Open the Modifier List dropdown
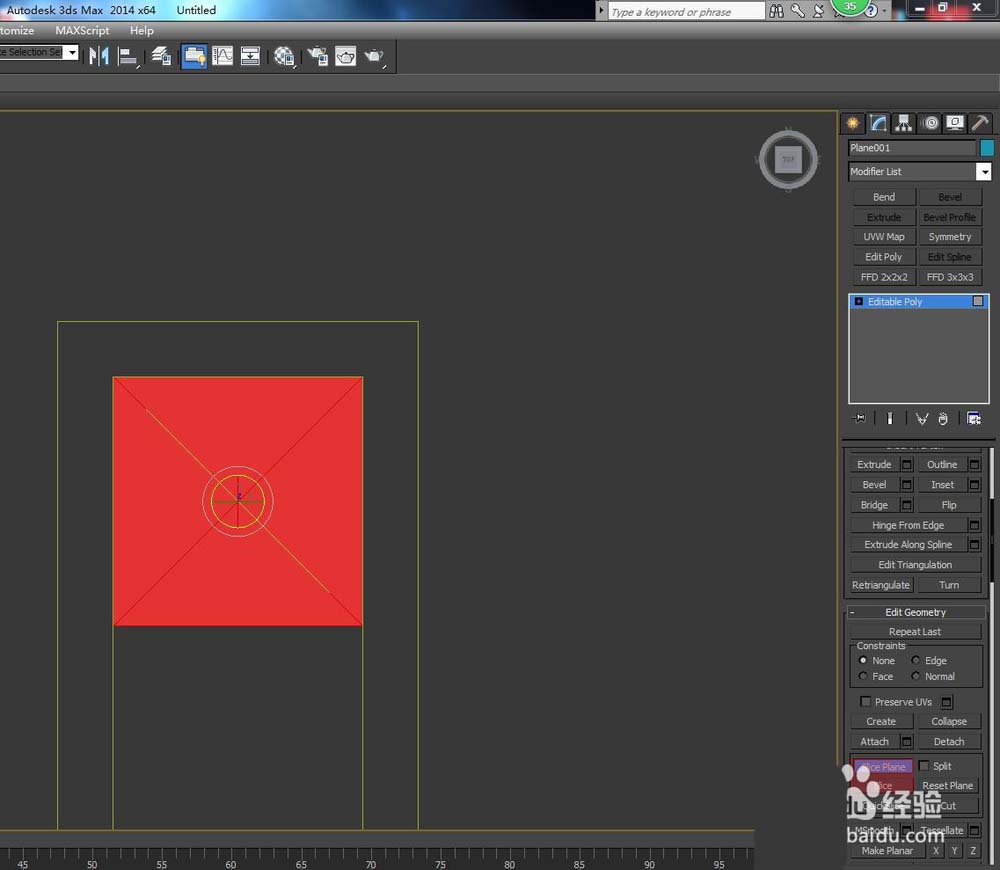The image size is (1000, 870). 984,172
